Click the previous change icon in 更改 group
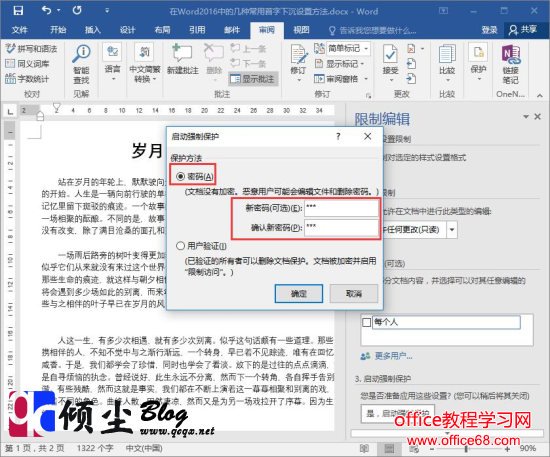The width and height of the screenshot is (550, 457). (411, 63)
